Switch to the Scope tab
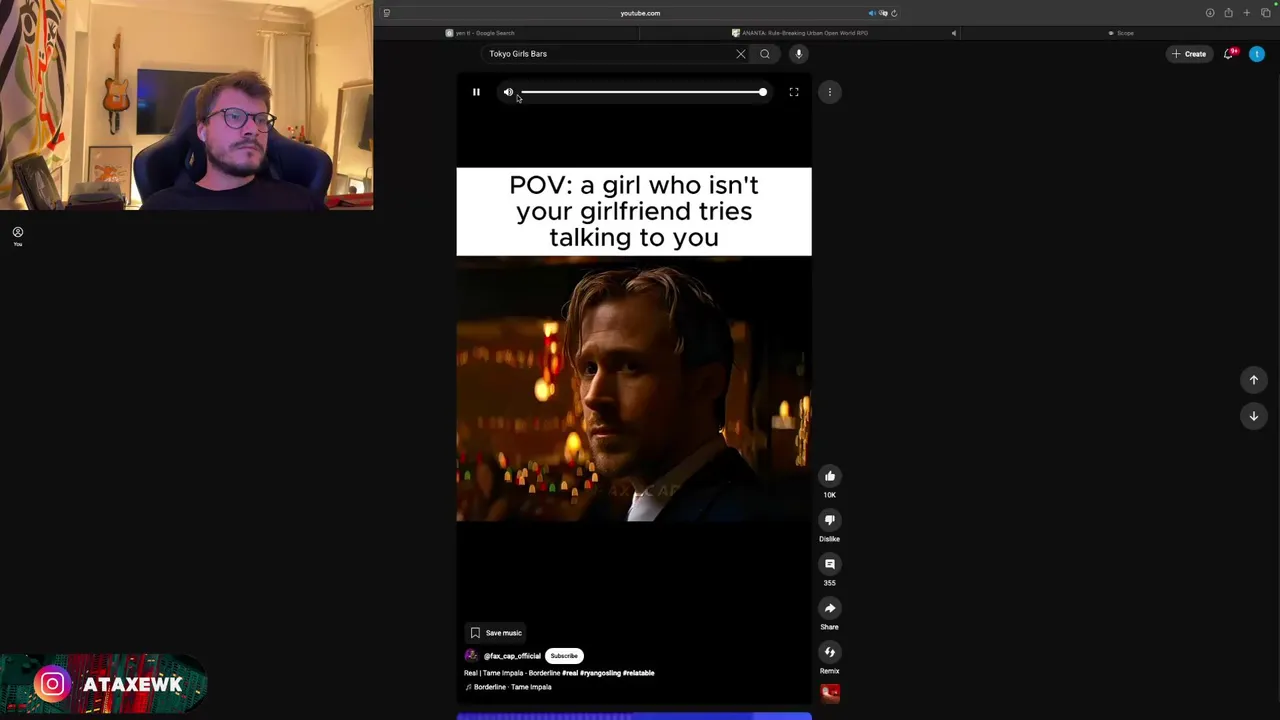Viewport: 1280px width, 720px height. [x=1120, y=33]
